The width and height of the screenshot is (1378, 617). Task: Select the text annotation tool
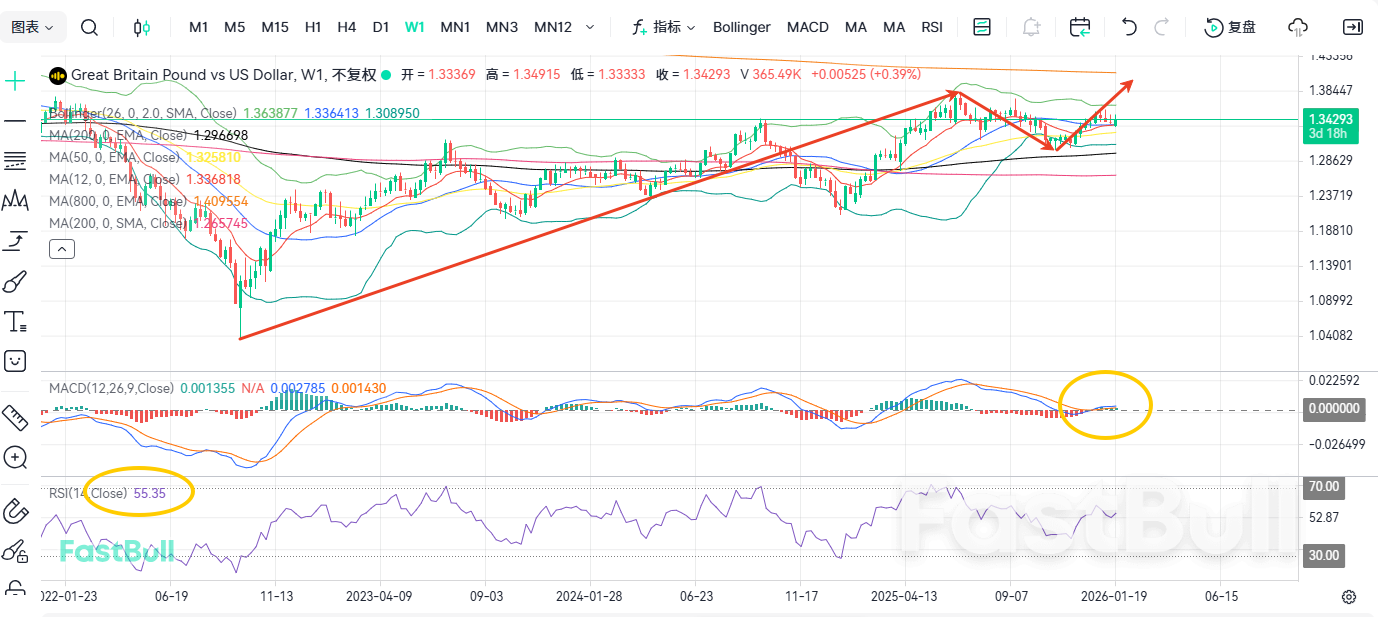click(14, 321)
